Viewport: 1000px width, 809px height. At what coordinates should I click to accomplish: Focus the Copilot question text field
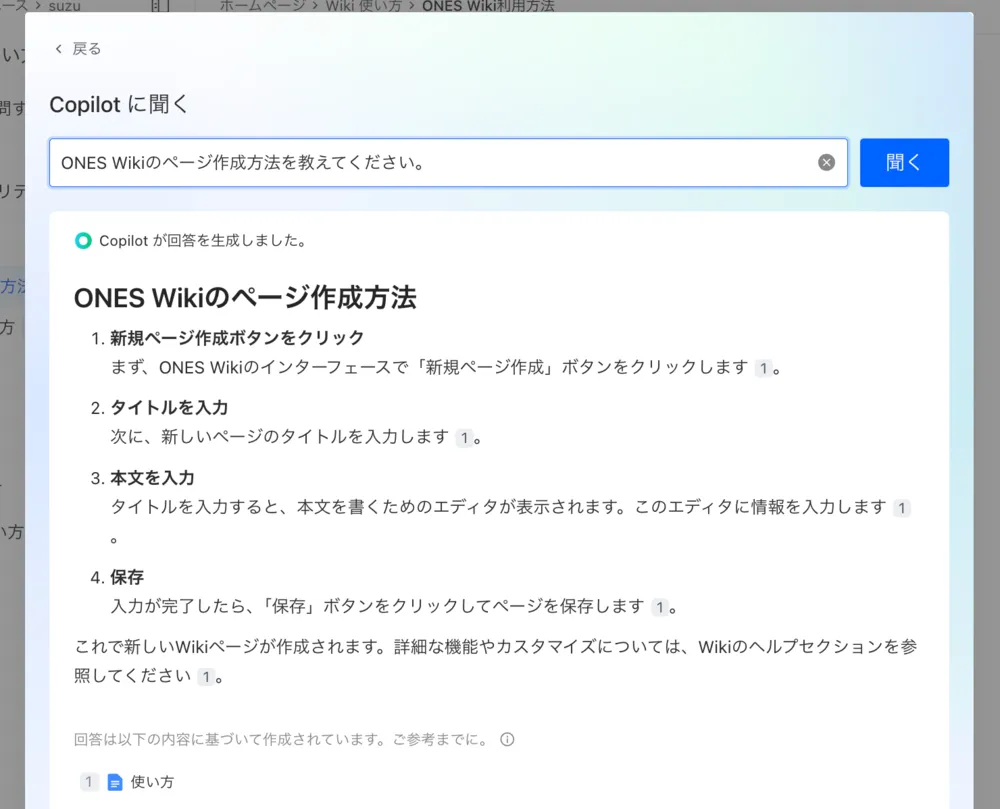point(448,163)
